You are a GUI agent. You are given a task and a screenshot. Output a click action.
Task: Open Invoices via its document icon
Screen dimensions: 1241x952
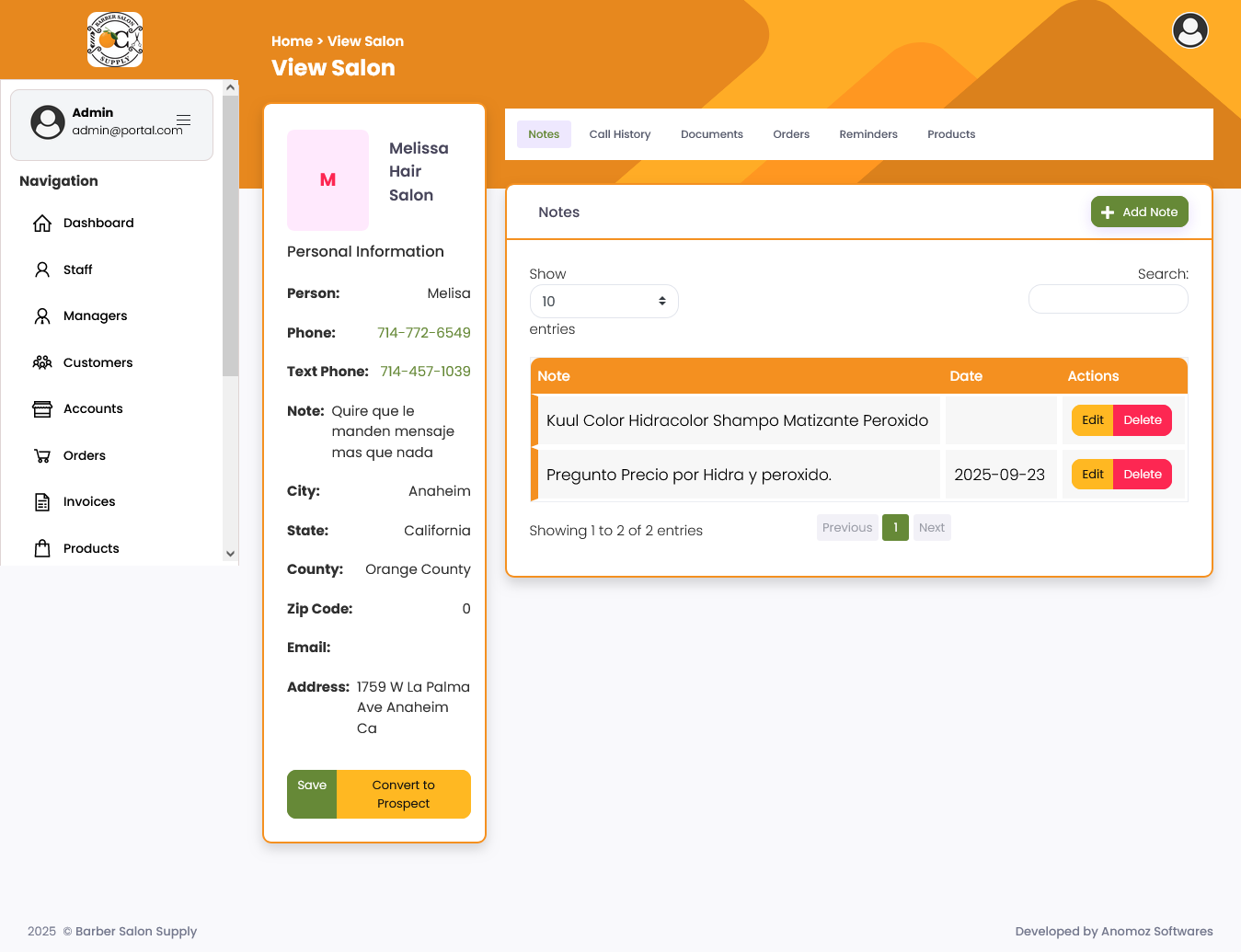(42, 501)
